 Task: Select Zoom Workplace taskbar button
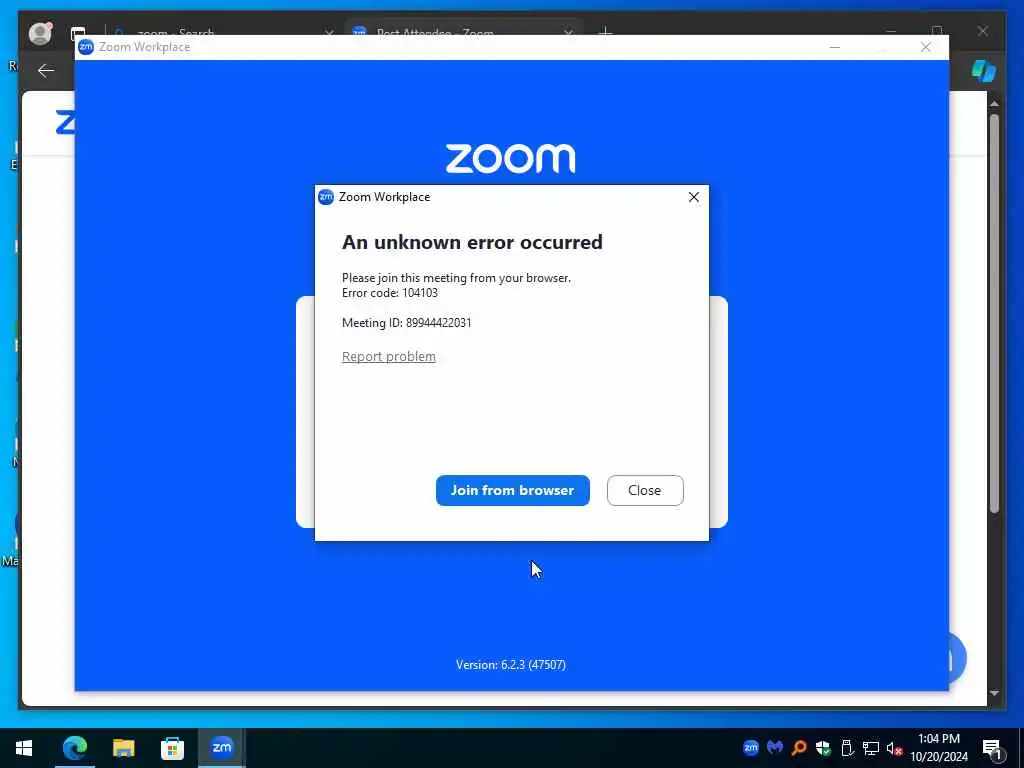coord(221,748)
